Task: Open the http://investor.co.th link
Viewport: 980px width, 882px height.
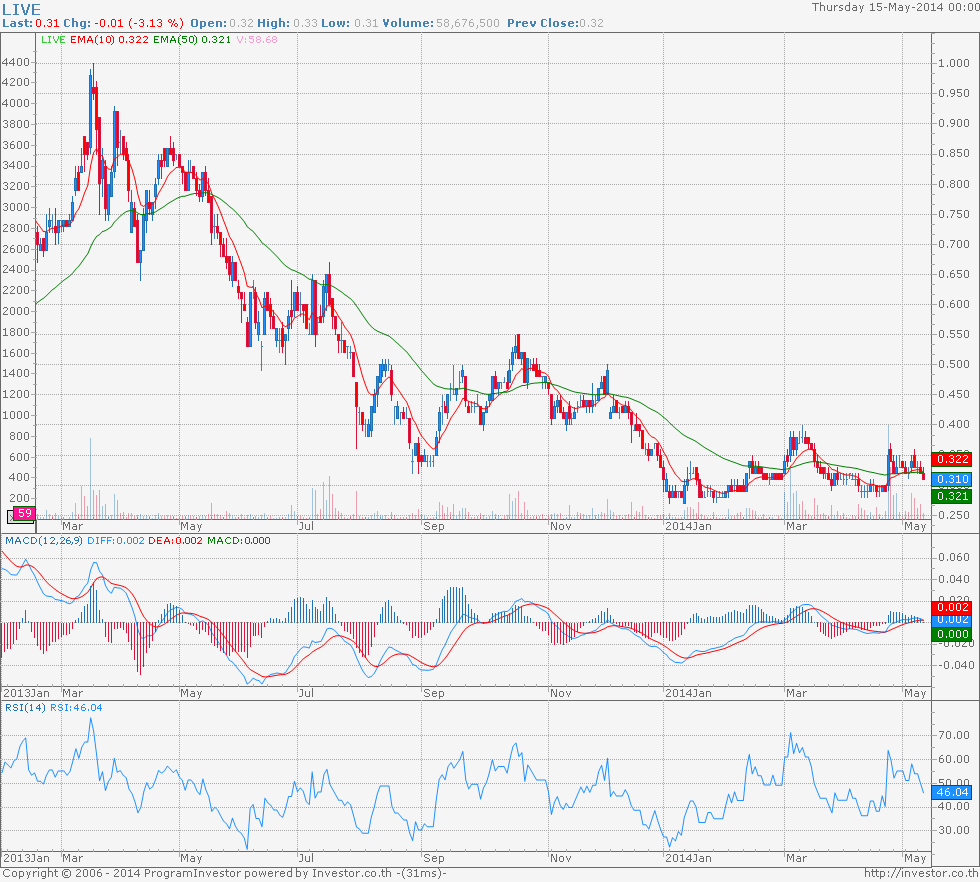Action: pyautogui.click(x=921, y=873)
